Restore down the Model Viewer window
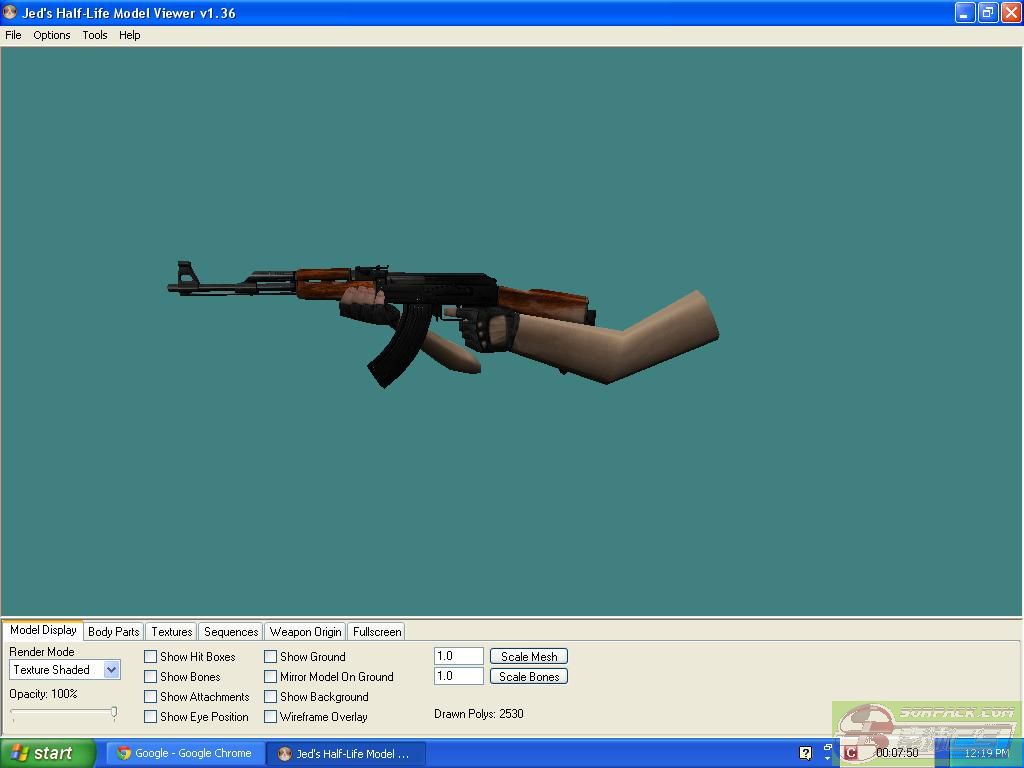This screenshot has height=768, width=1024. pyautogui.click(x=988, y=12)
